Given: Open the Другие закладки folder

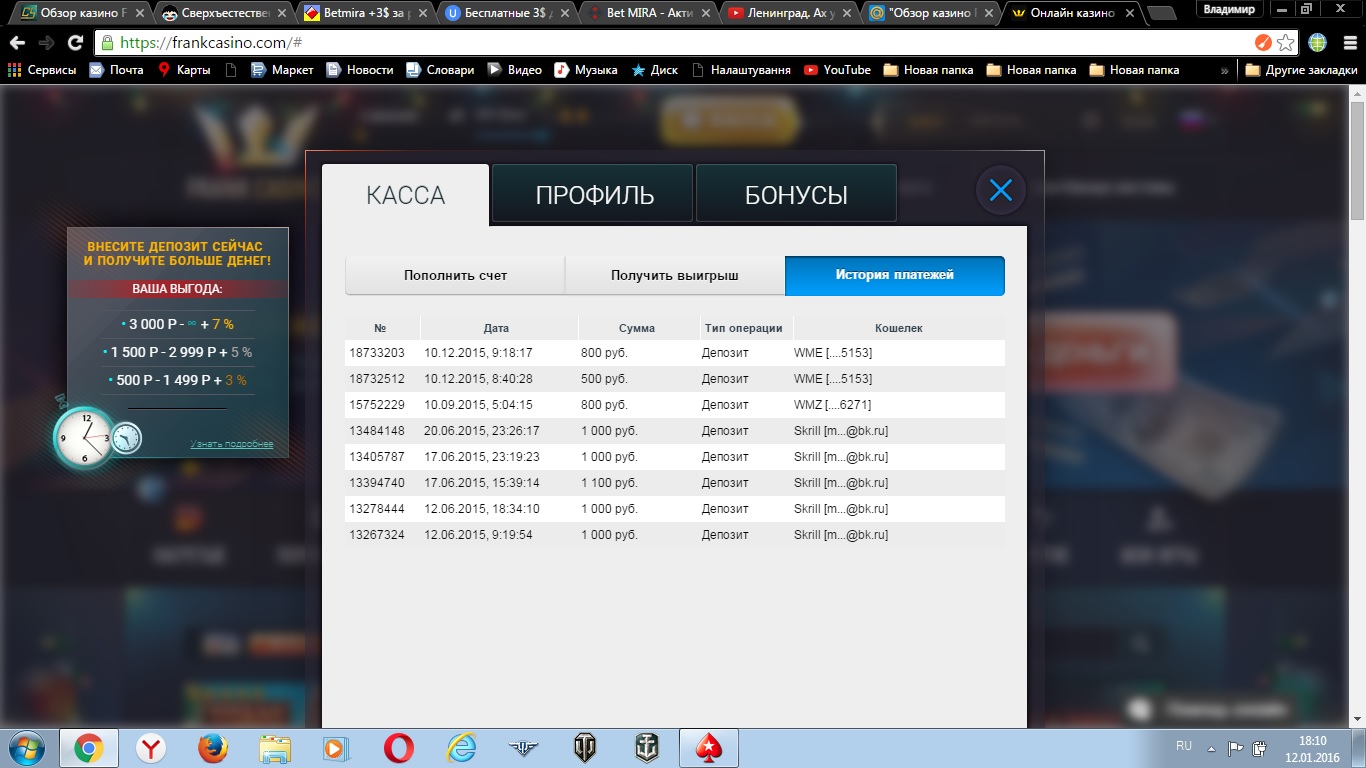Looking at the screenshot, I should [x=1300, y=70].
